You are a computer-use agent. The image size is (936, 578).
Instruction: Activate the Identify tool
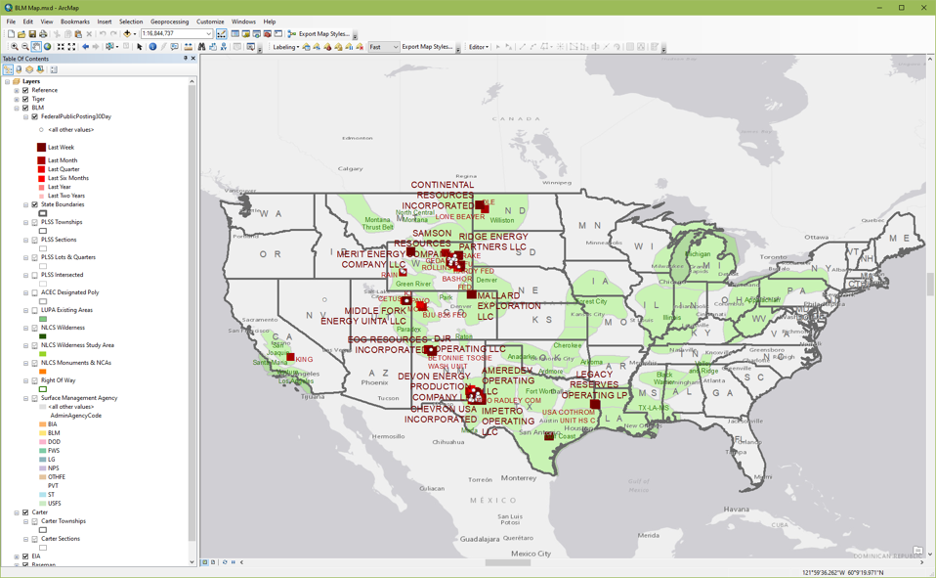[152, 46]
